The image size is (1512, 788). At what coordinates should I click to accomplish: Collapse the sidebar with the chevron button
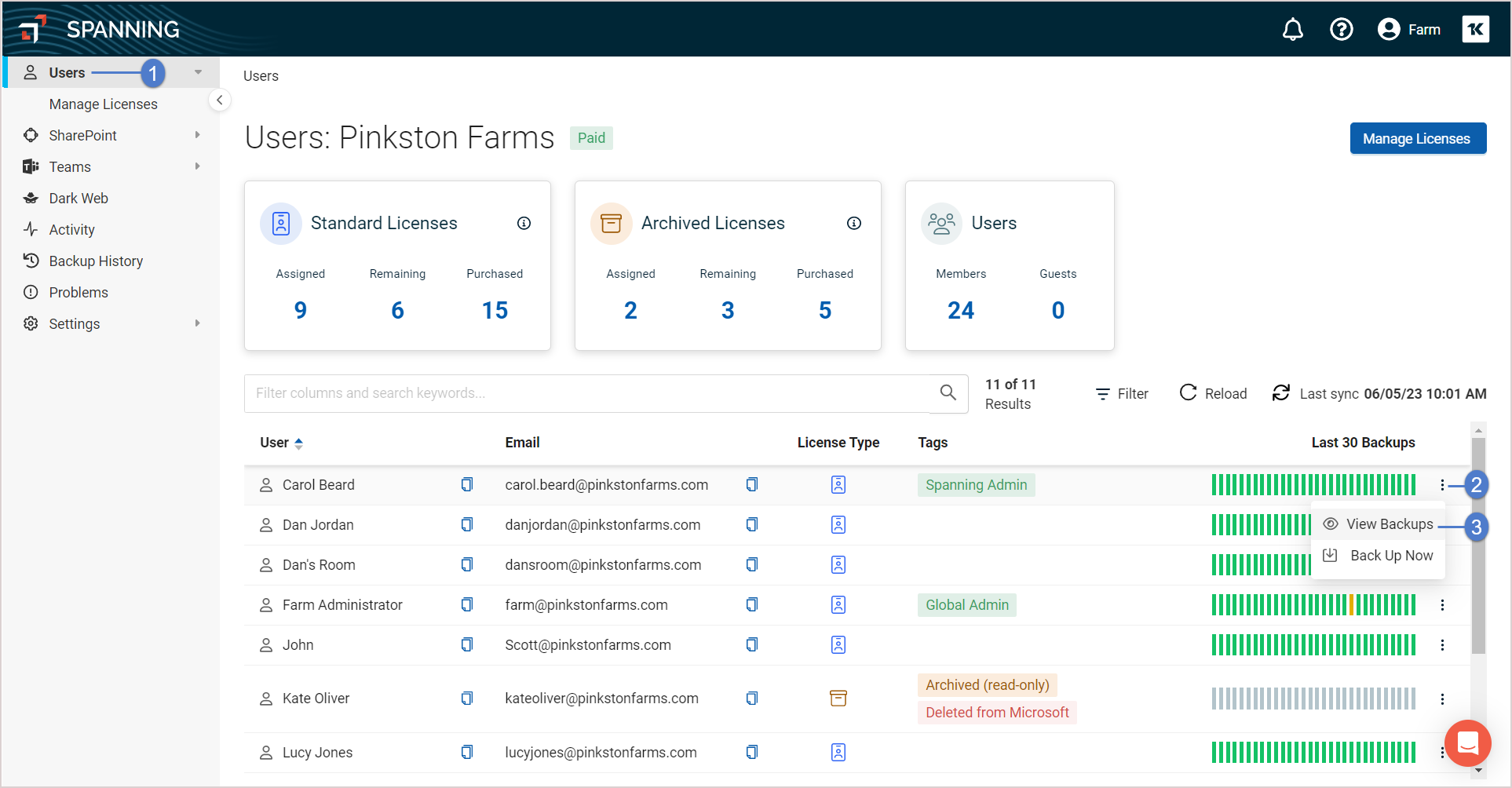pyautogui.click(x=220, y=100)
